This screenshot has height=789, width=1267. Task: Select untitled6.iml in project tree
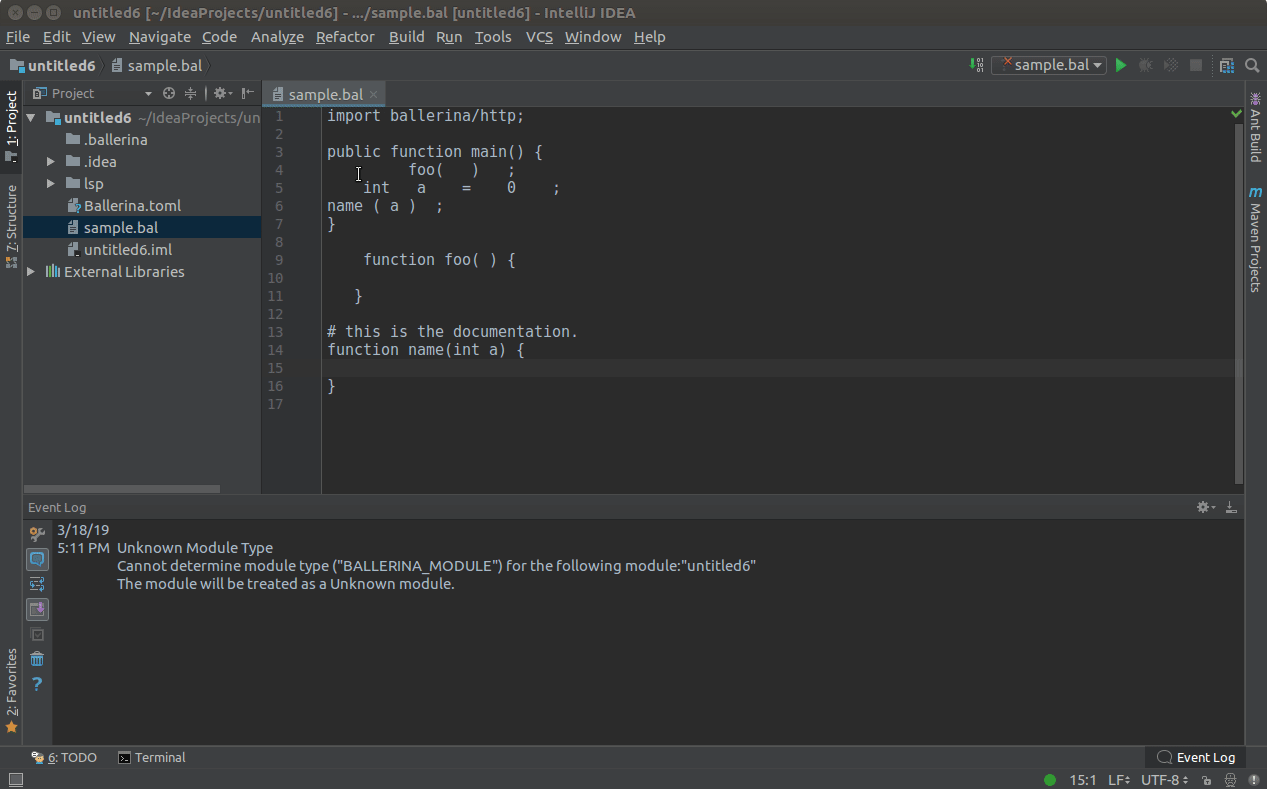128,250
